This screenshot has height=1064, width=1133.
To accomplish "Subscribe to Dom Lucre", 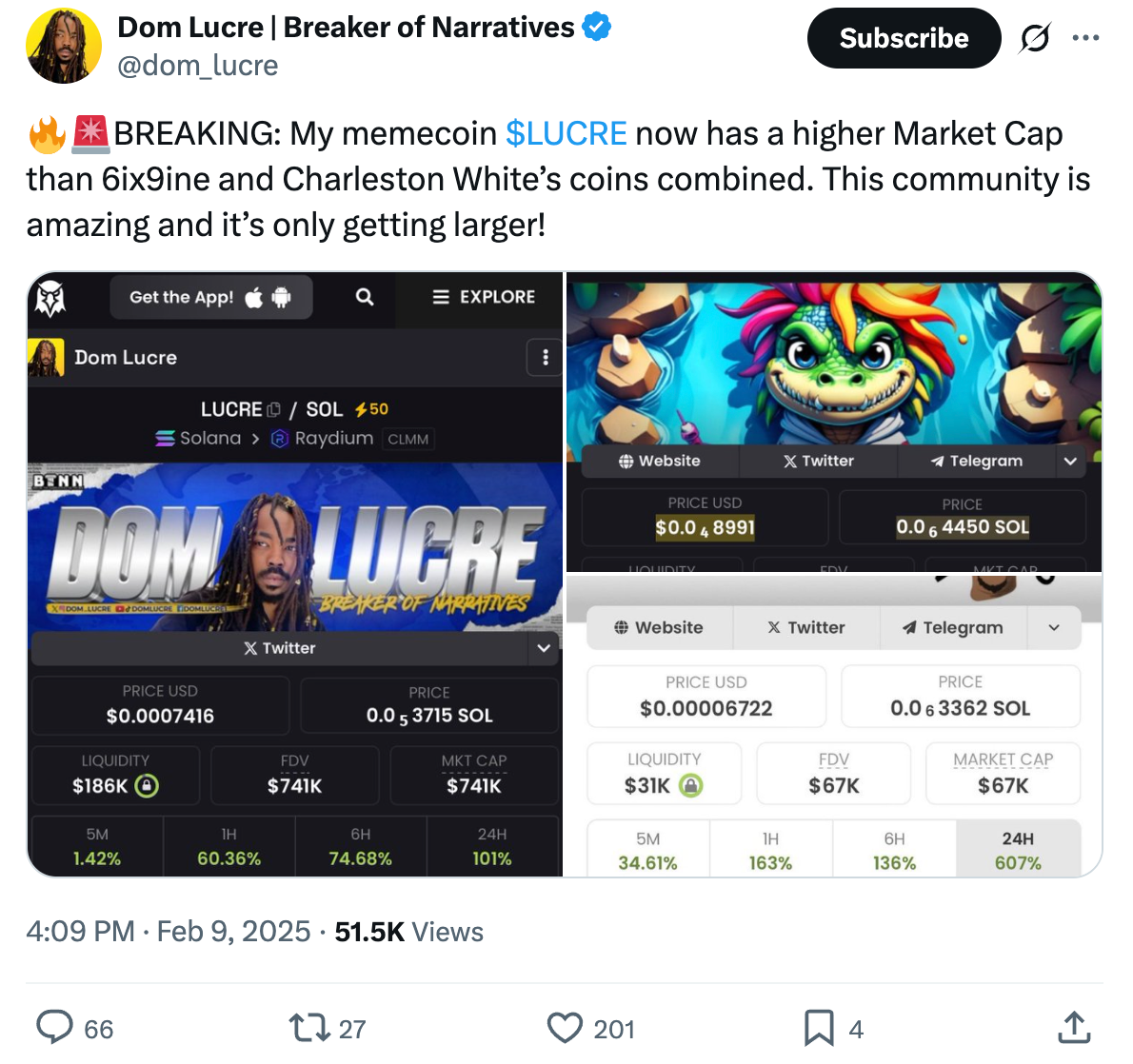I will pos(904,38).
